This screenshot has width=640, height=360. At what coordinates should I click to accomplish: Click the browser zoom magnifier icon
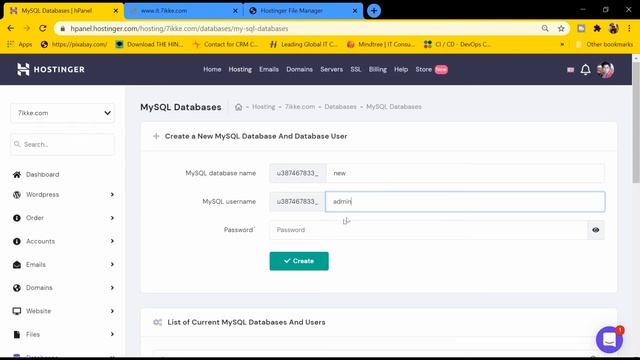(x=545, y=29)
